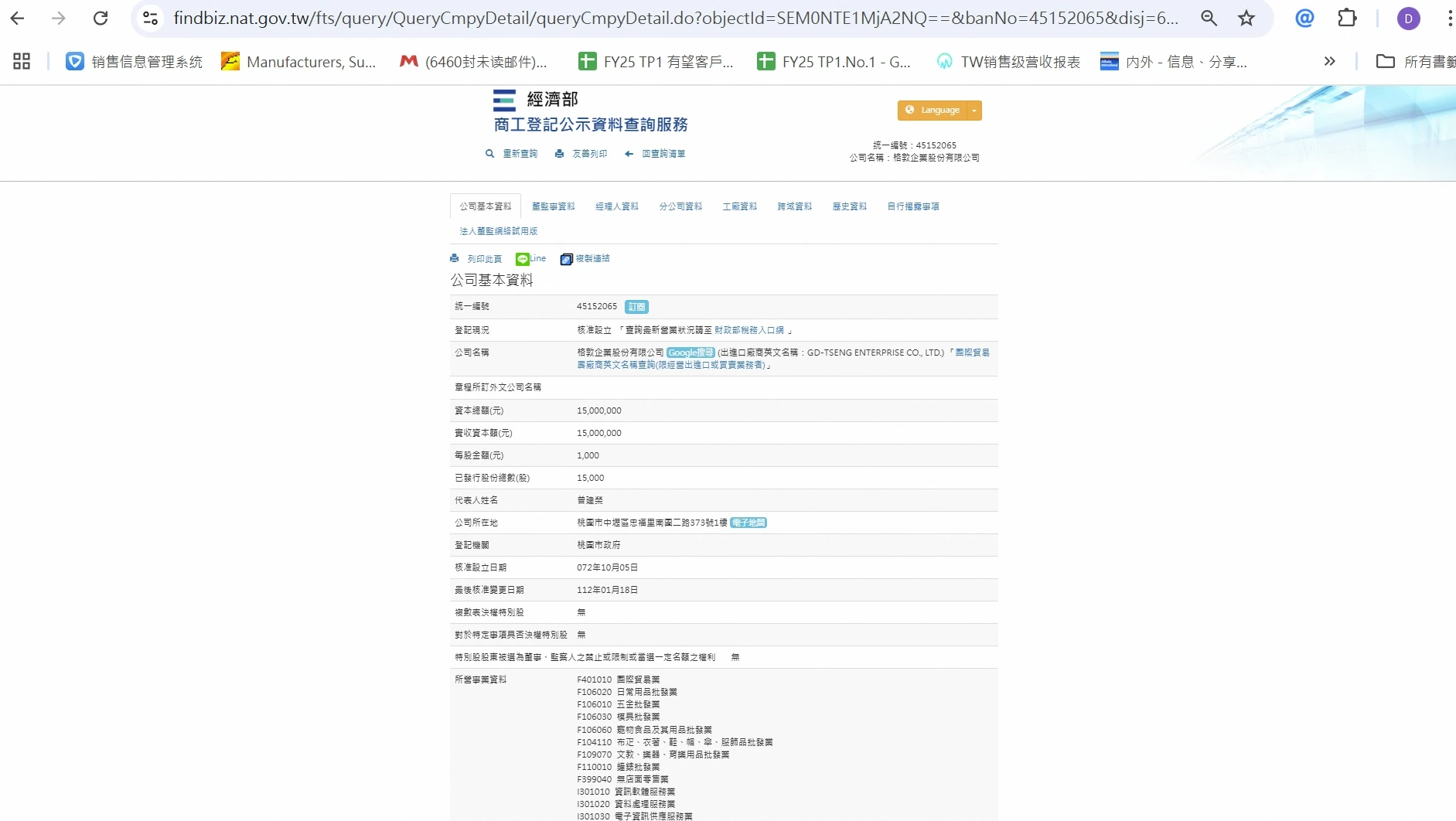Go back to the previous browser page

coord(18,19)
